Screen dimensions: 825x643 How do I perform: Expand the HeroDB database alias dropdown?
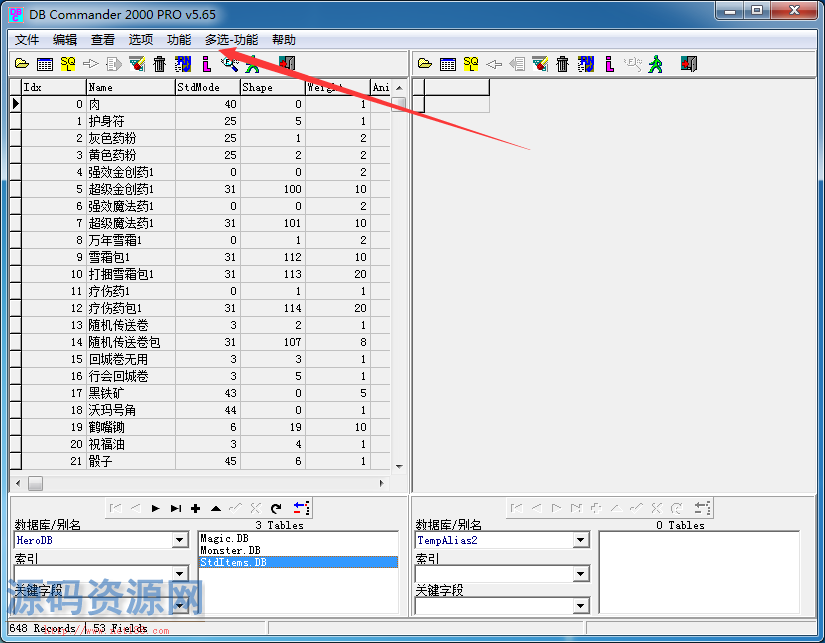pyautogui.click(x=179, y=540)
